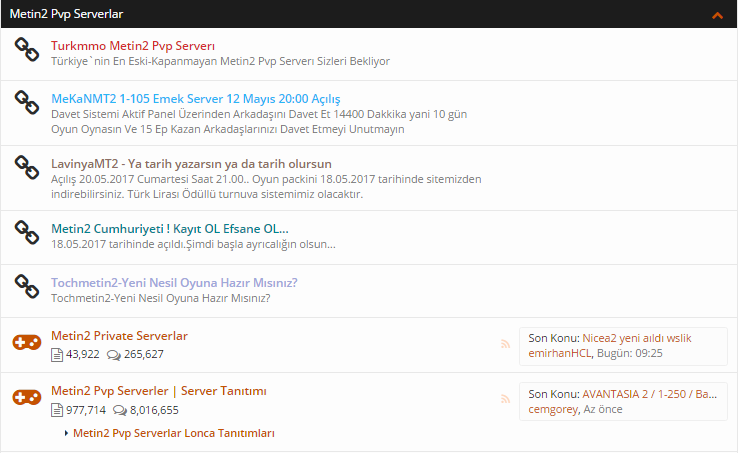The height and width of the screenshot is (453, 738).
Task: Open last topic Nicea2 yeni aıldı wslik
Action: [637, 338]
